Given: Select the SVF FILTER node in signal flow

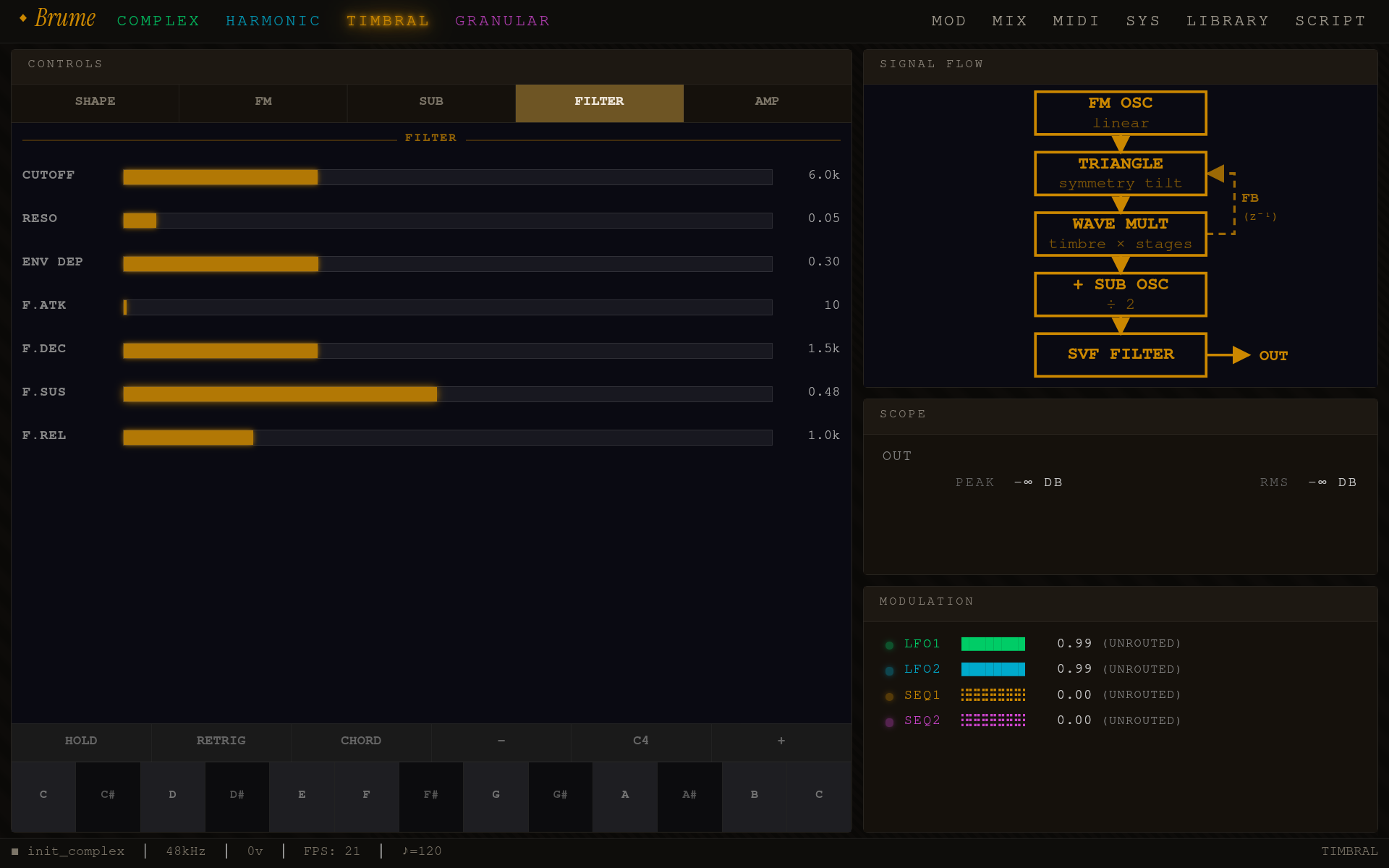Looking at the screenshot, I should coord(1120,354).
